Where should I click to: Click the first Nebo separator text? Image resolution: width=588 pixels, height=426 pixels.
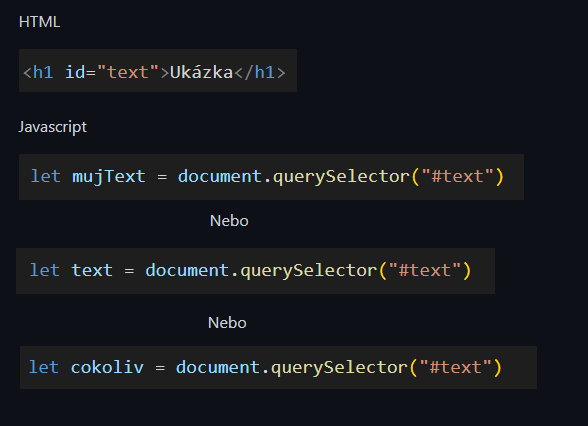coord(229,220)
